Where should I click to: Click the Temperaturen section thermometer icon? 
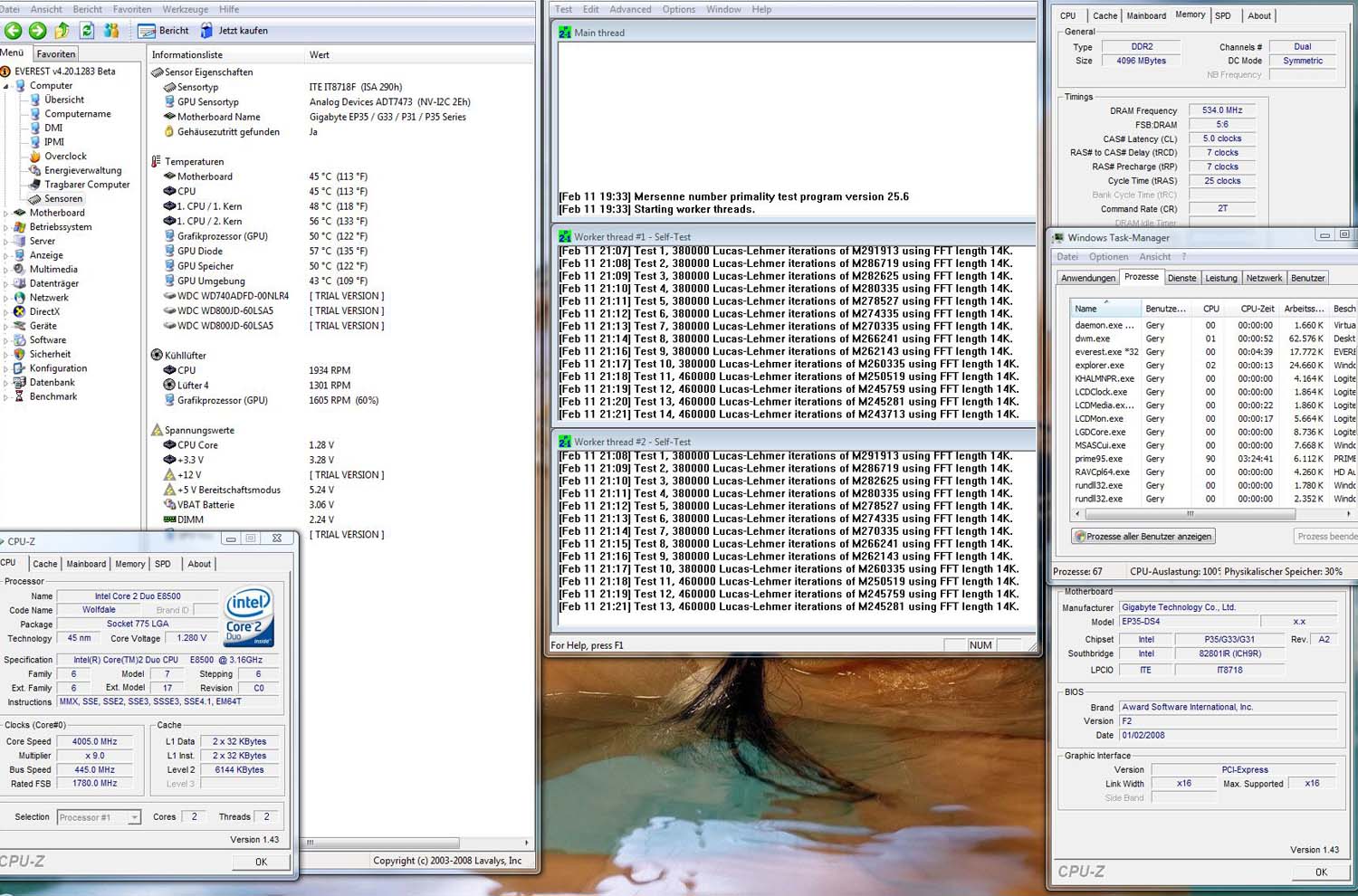click(156, 161)
